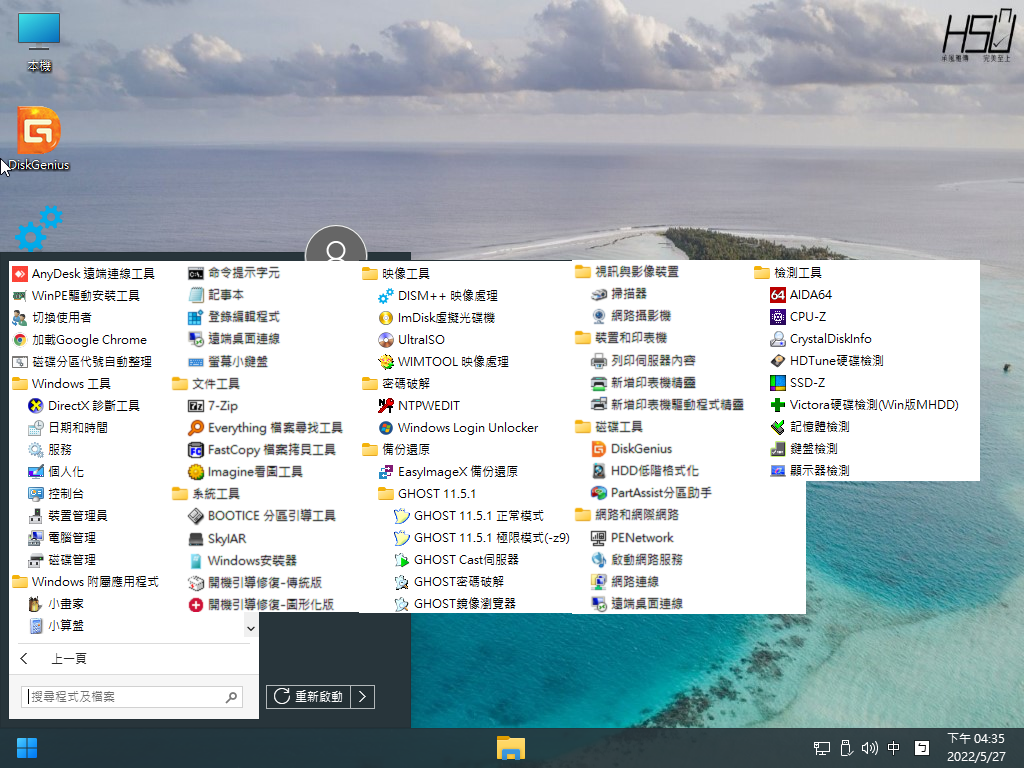Open 裝置管理員 from Windows tools
This screenshot has height=768, width=1024.
[68, 516]
